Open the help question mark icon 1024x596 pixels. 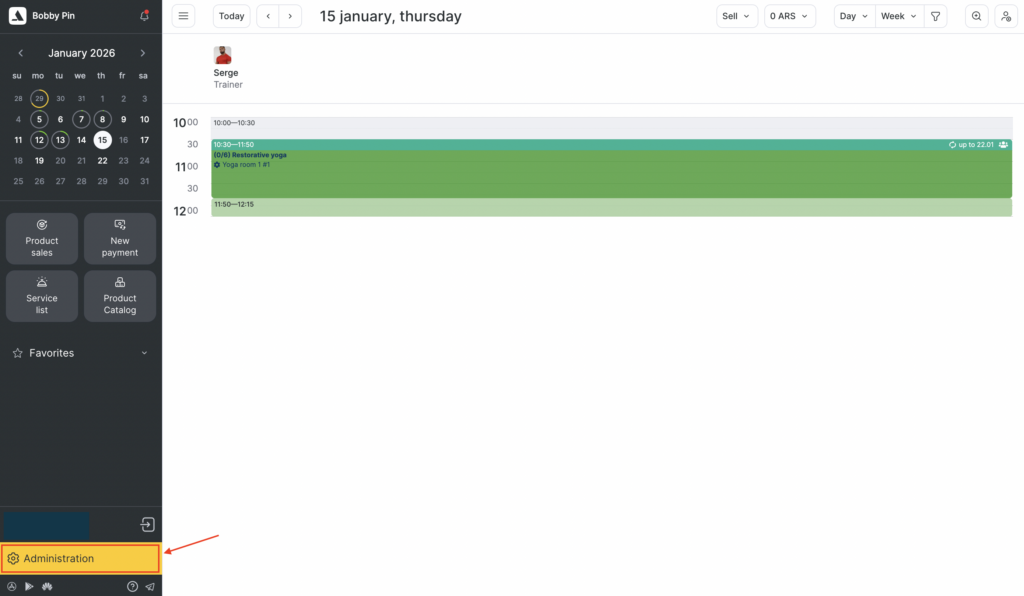[132, 587]
